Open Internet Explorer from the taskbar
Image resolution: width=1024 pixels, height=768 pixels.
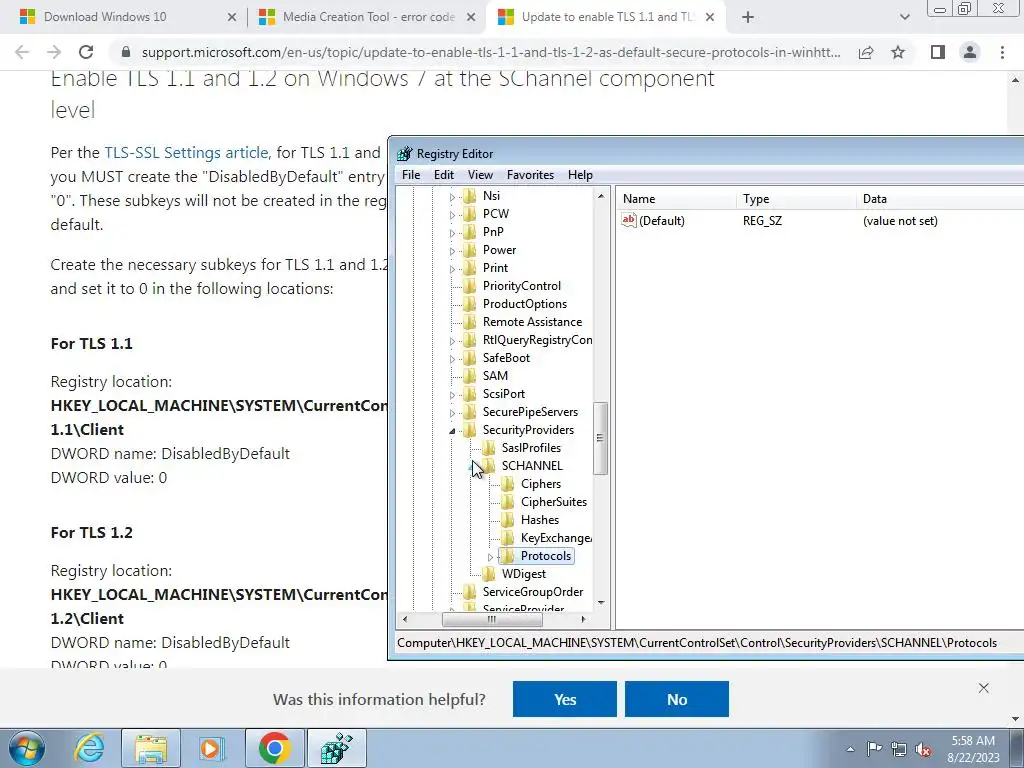(88, 748)
